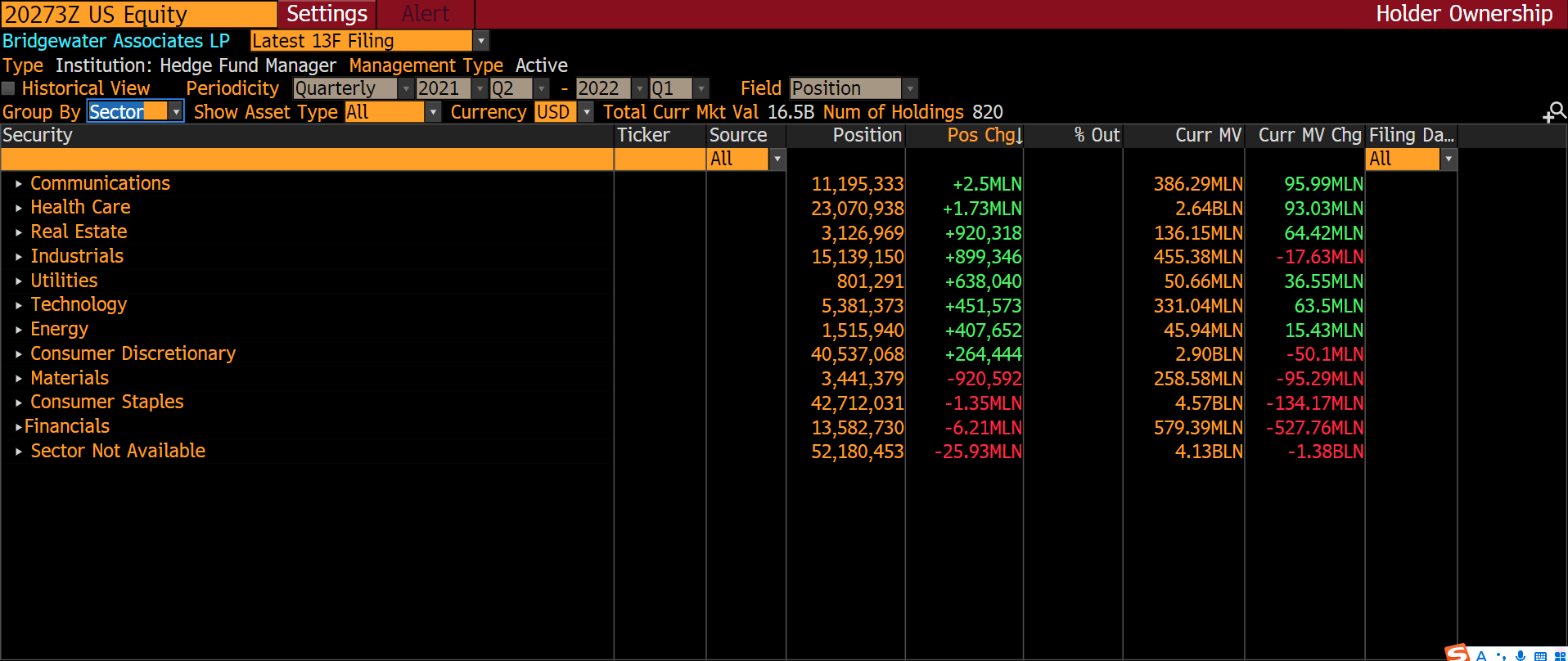Toggle the English letter A input mode icon
Viewport: 1568px width, 661px height.
click(1481, 655)
